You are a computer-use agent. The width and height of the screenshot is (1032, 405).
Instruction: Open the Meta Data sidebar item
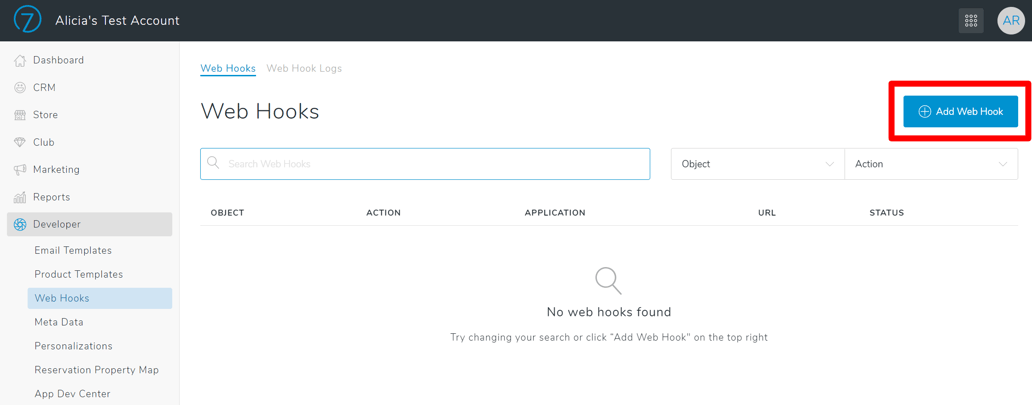(59, 323)
